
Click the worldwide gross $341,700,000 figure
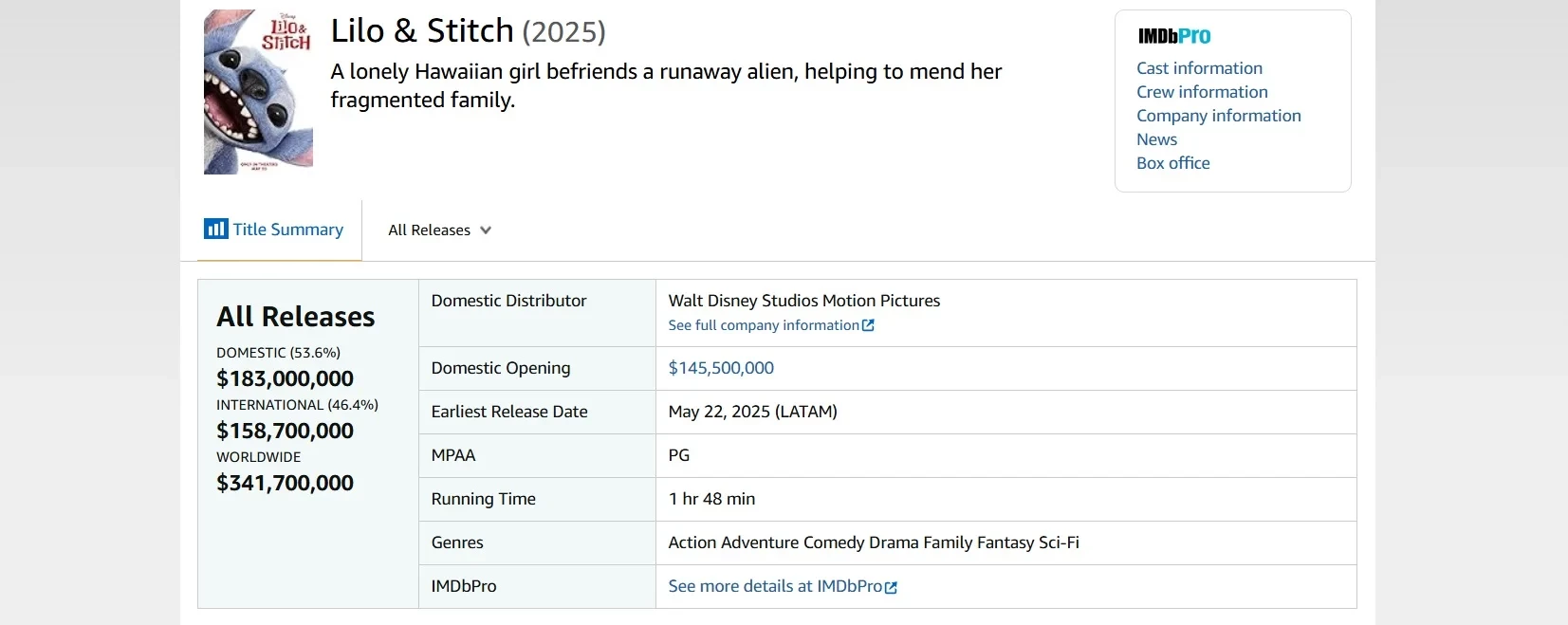coord(285,483)
